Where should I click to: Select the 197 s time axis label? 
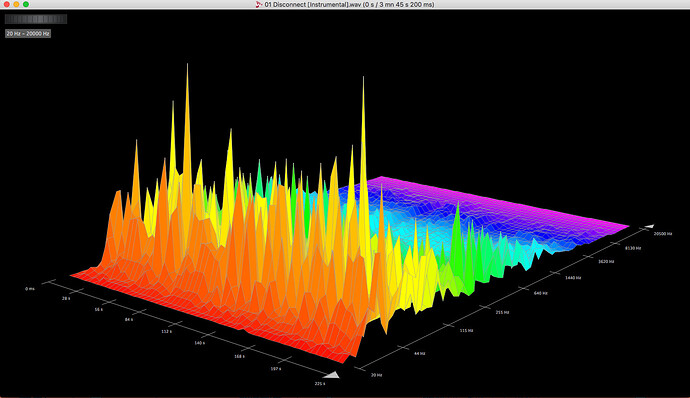tap(275, 369)
